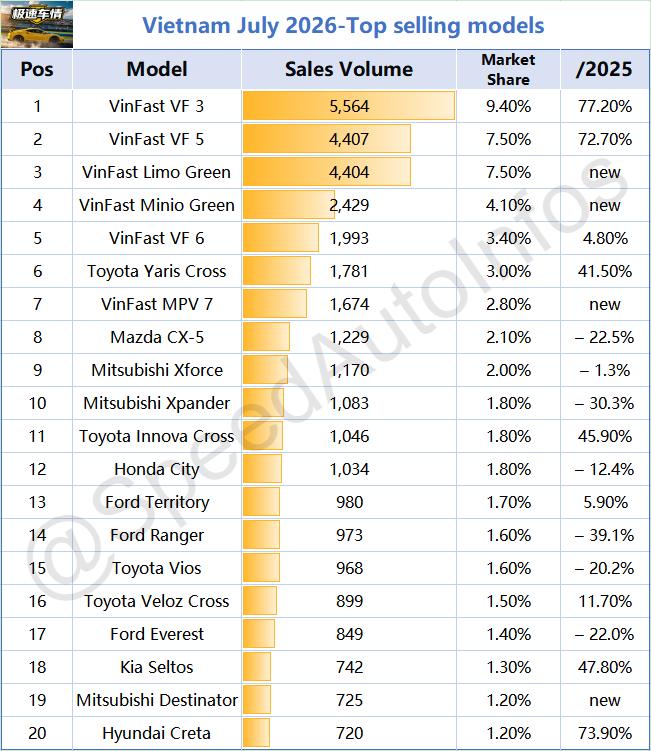The height and width of the screenshot is (751, 651).
Task: Select the Pos column header
Action: pos(37,69)
